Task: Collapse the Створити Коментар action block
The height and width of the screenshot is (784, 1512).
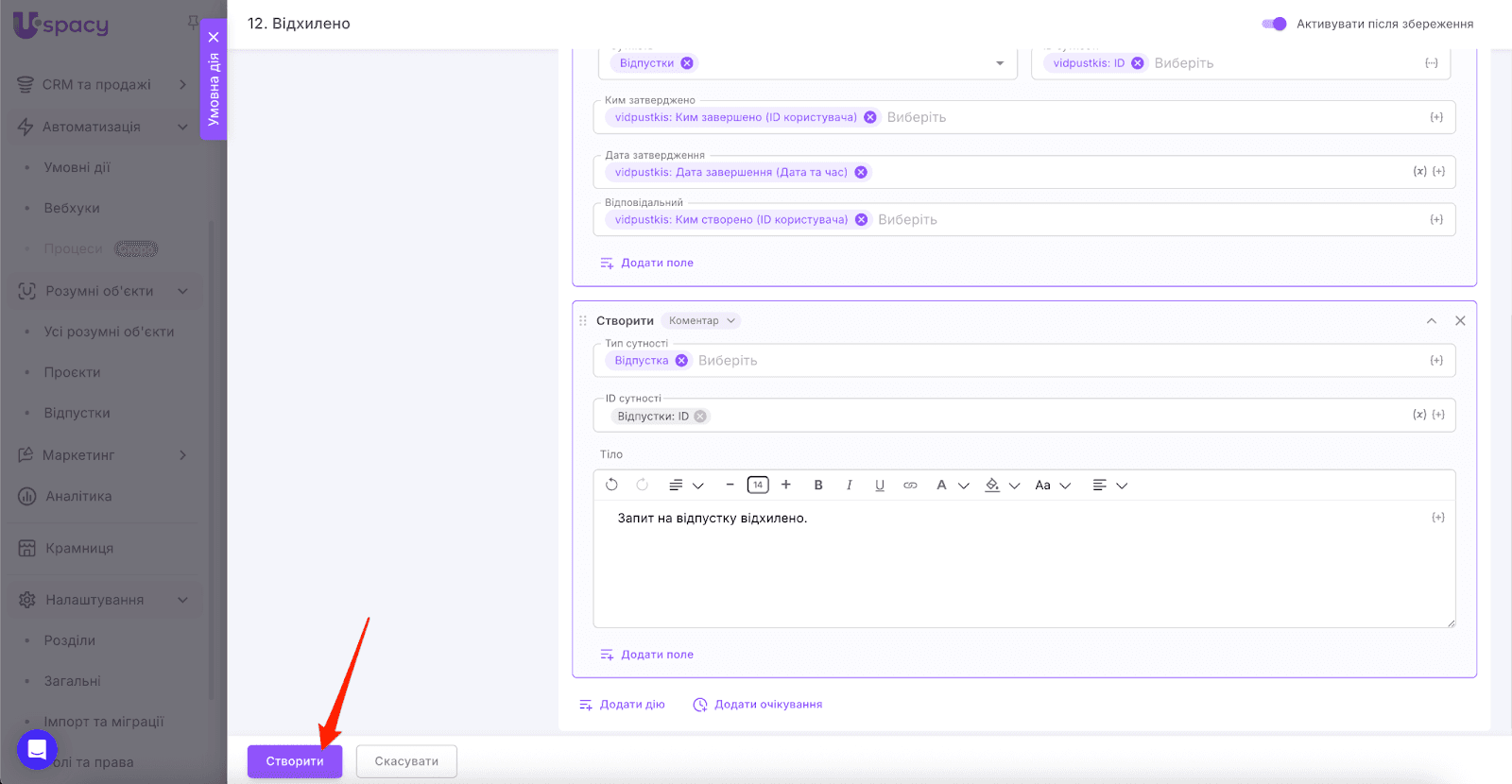Action: (1432, 321)
